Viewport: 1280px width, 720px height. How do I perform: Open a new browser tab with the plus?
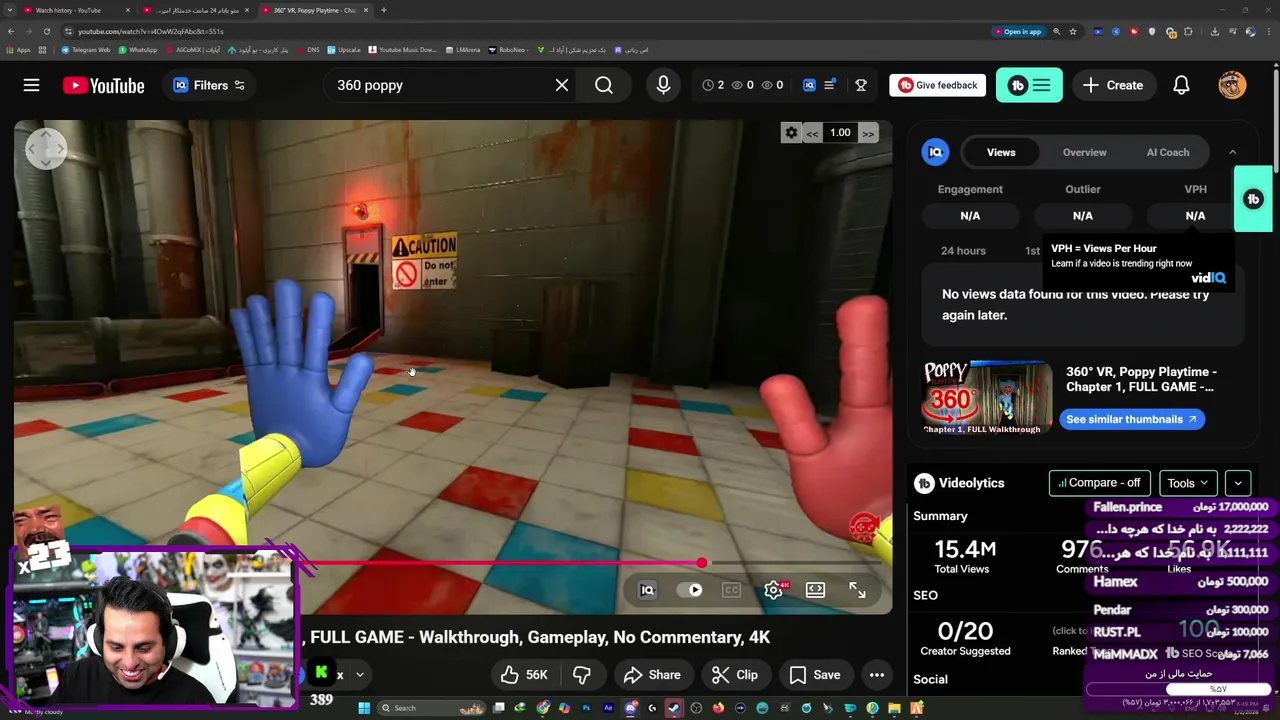384,10
